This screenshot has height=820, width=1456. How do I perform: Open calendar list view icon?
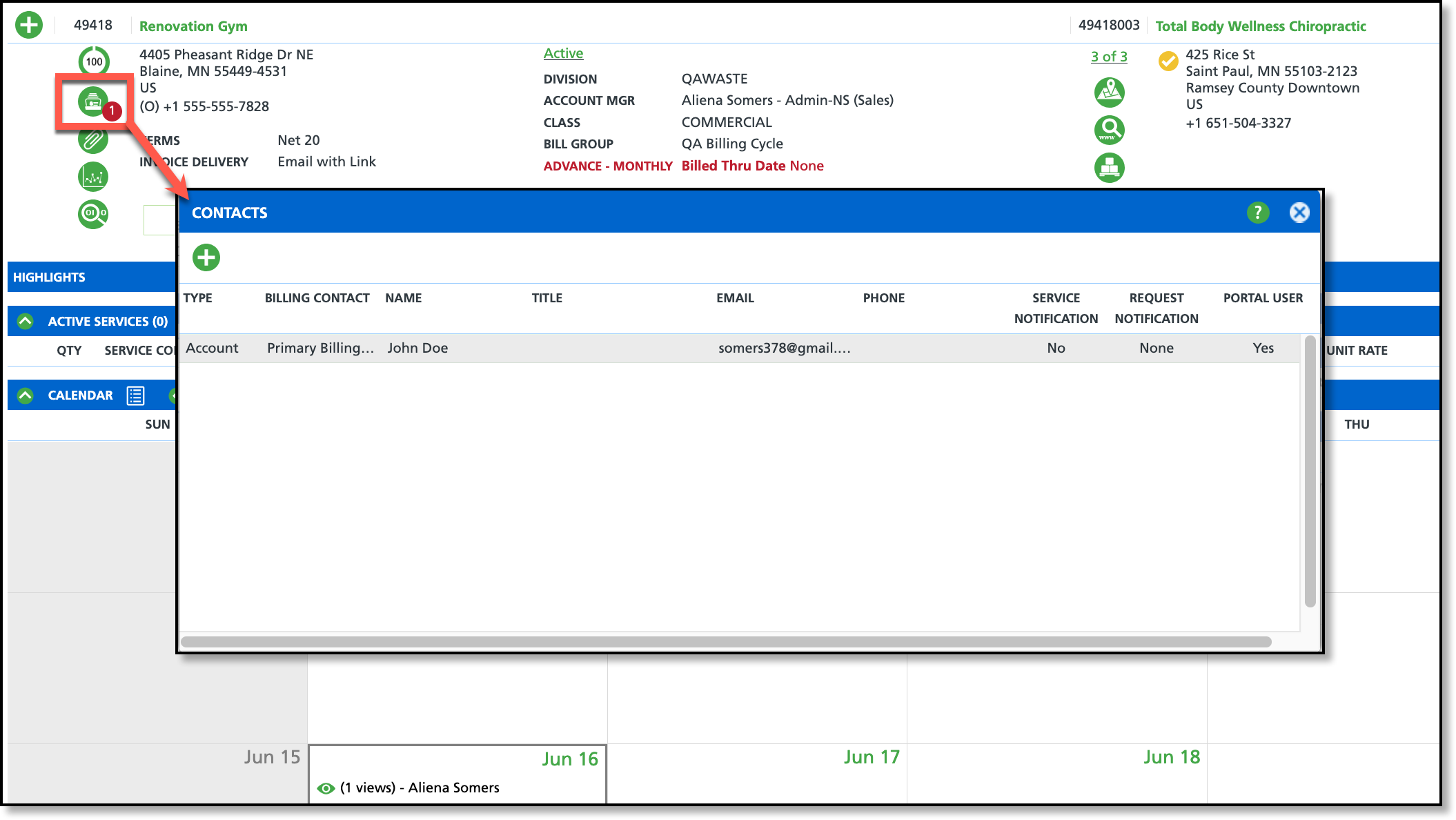[135, 396]
